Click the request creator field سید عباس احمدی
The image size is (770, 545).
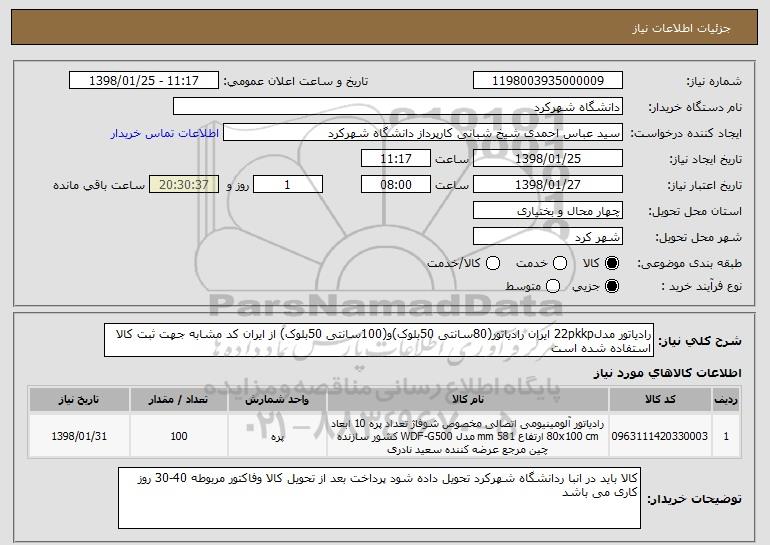click(423, 133)
